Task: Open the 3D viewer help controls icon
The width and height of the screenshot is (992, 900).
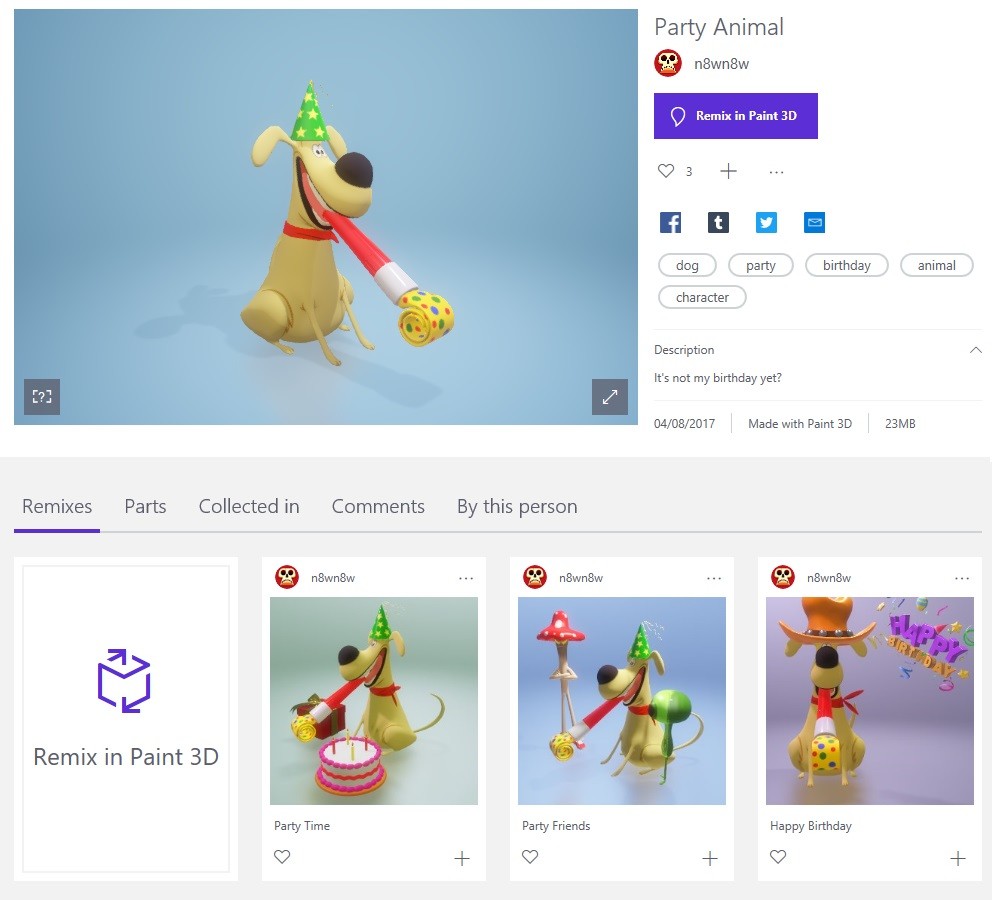Action: point(42,397)
